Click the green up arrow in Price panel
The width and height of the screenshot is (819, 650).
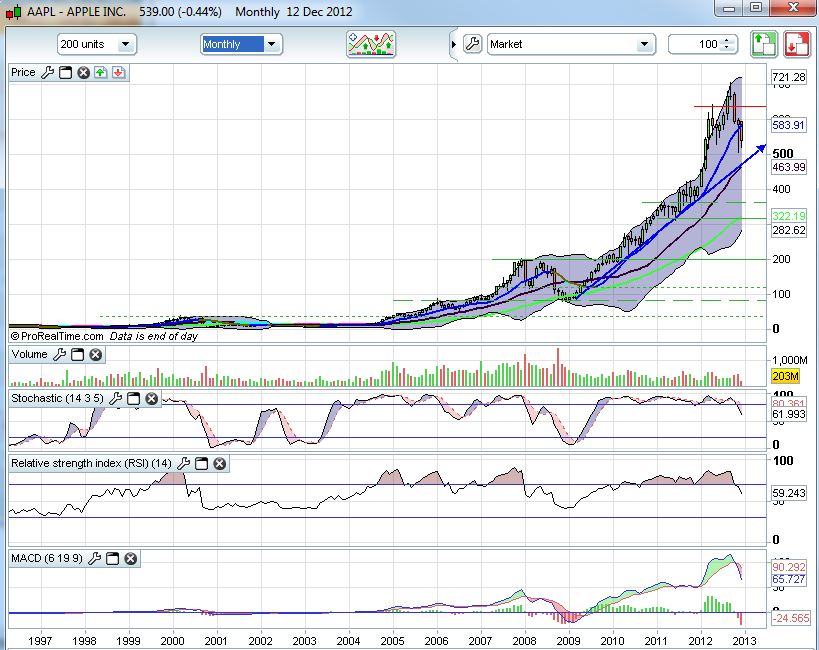[100, 73]
